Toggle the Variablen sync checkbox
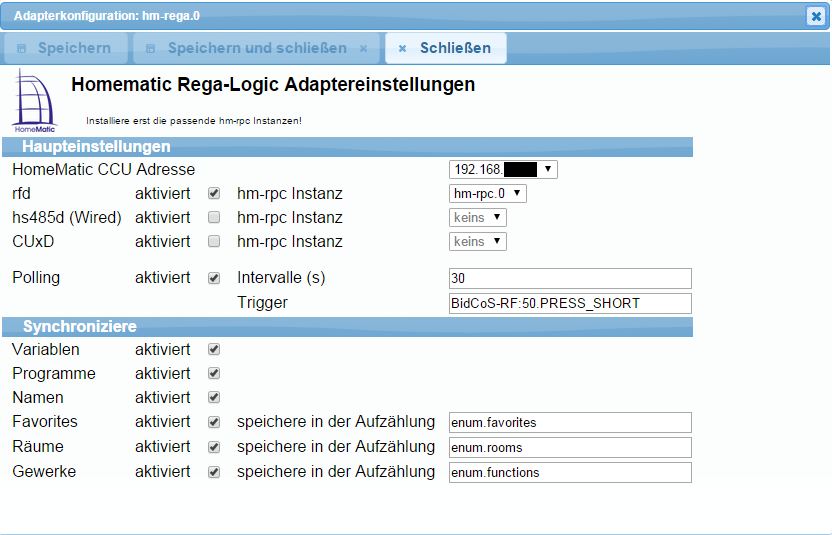Image resolution: width=832 pixels, height=535 pixels. [214, 349]
